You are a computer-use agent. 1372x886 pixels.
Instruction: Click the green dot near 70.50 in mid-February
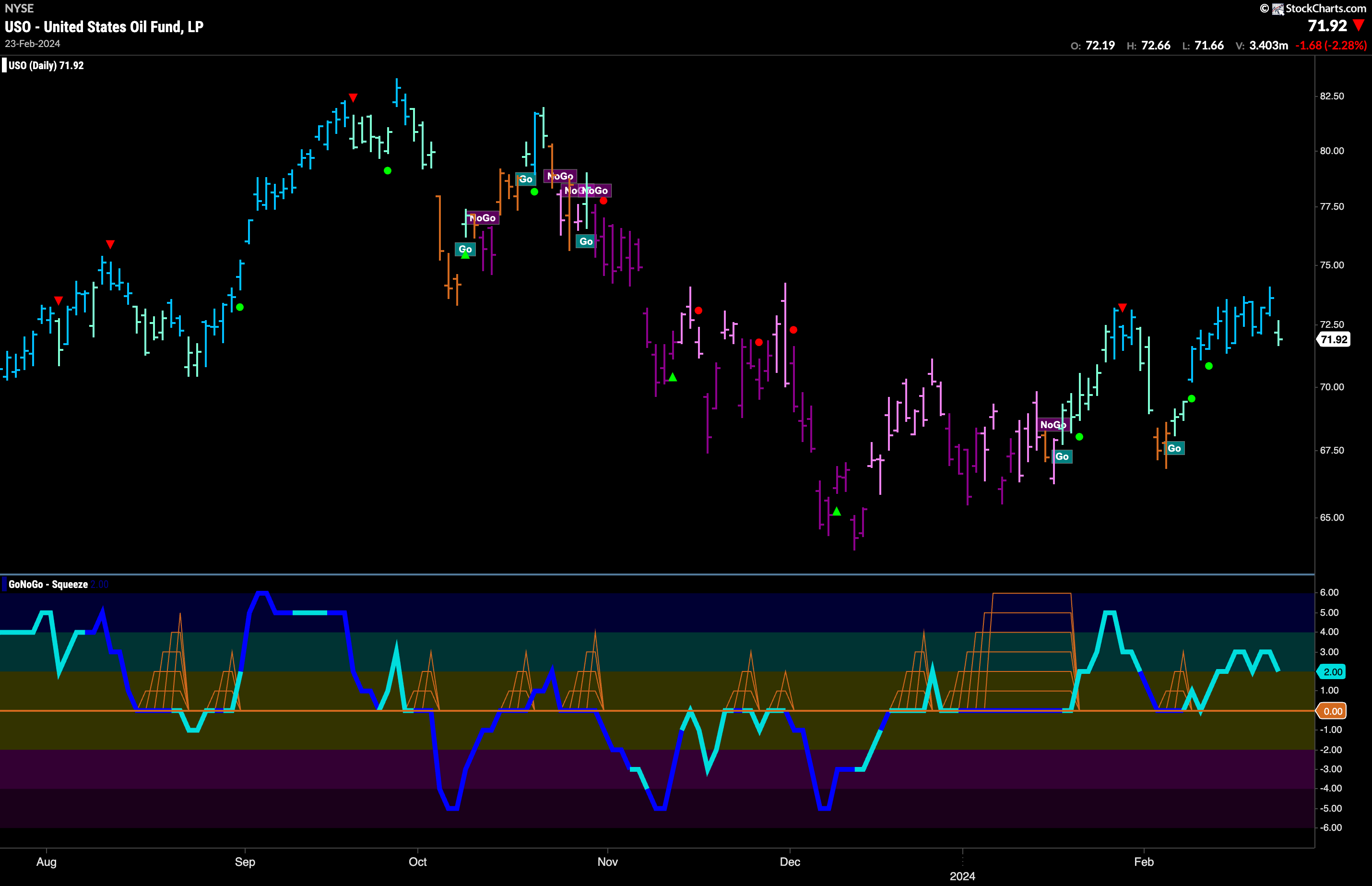pos(1209,367)
